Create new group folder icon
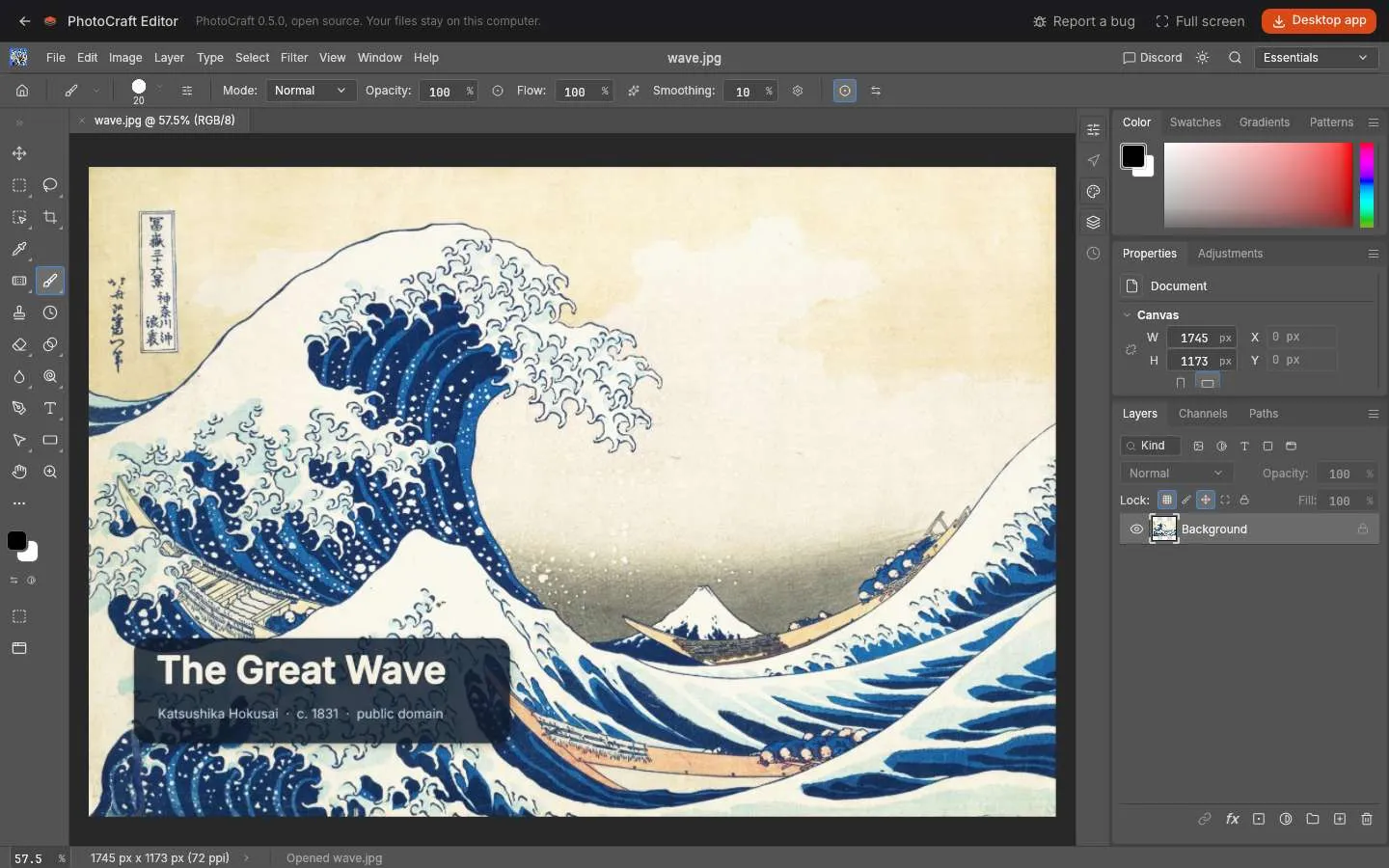Viewport: 1389px width, 868px height. 1313,819
